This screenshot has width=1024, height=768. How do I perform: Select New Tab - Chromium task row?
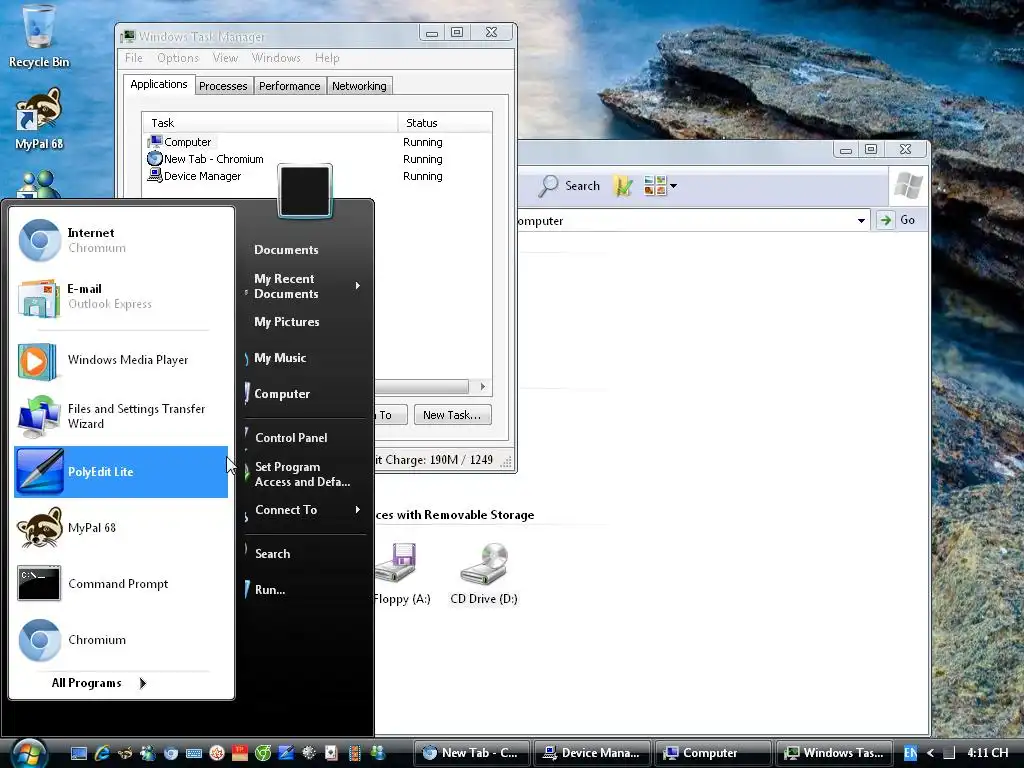(317, 159)
